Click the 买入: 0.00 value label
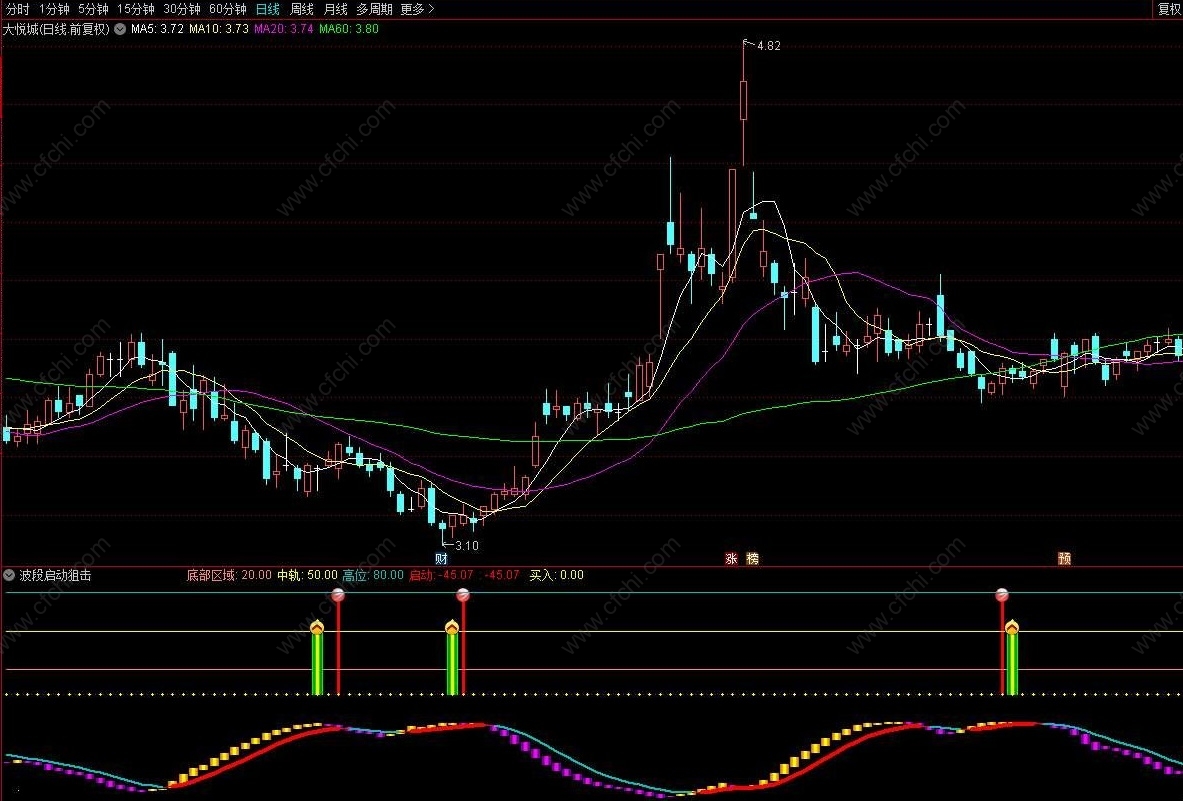The width and height of the screenshot is (1183, 801). click(556, 575)
